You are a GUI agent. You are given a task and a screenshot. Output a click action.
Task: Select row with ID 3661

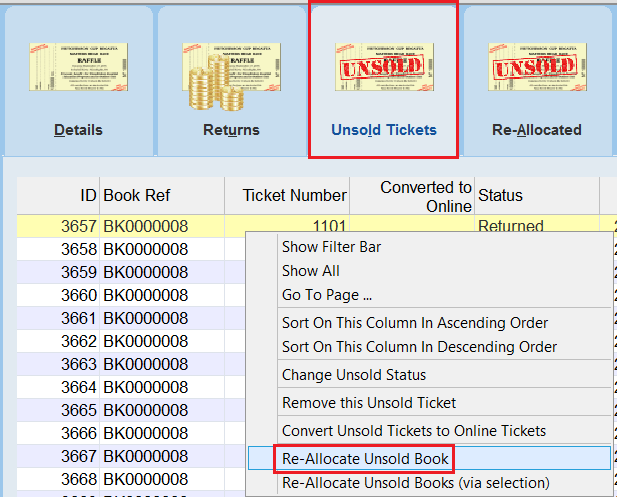tap(131, 318)
